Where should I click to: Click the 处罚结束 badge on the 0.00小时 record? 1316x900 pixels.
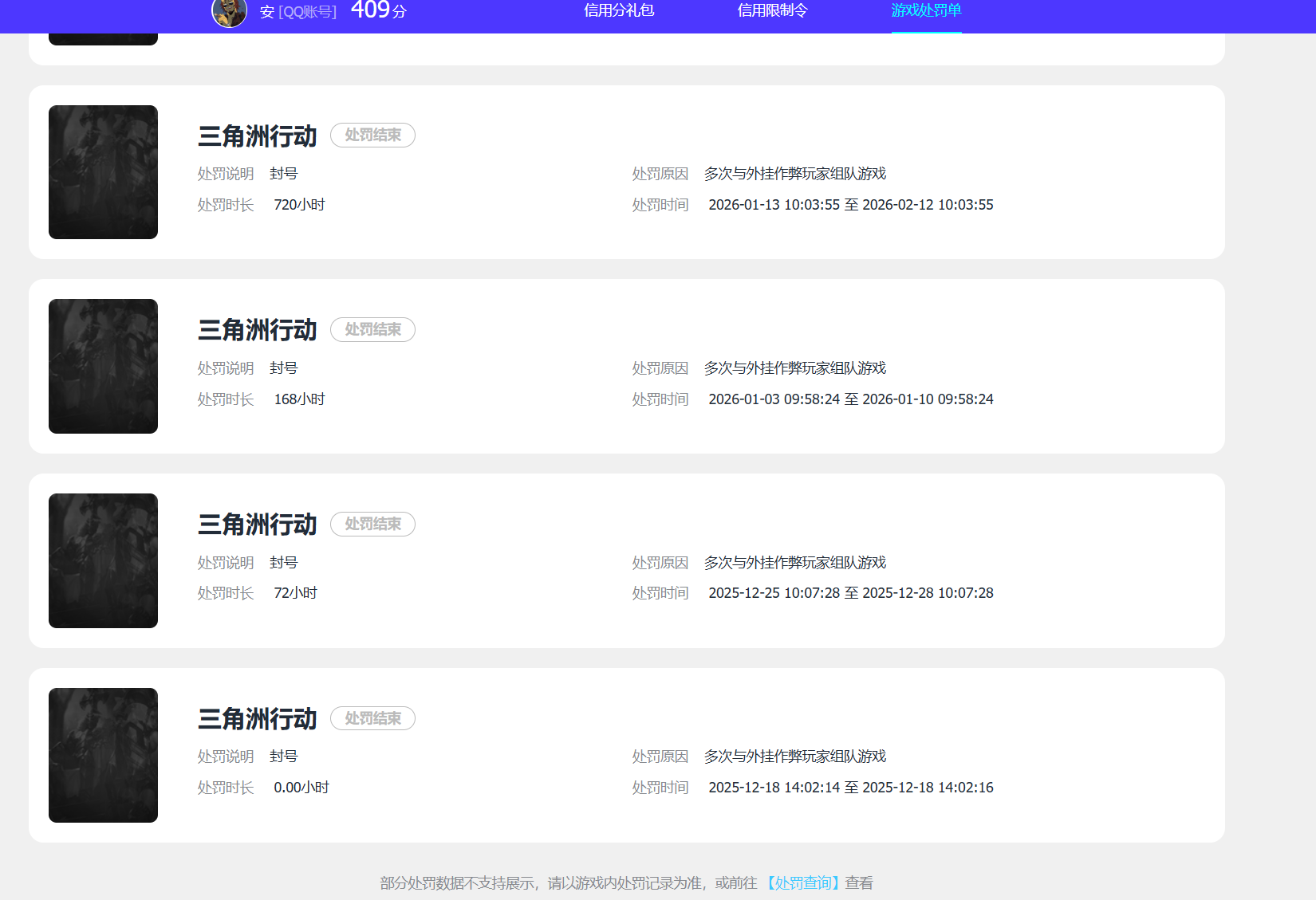pos(372,719)
